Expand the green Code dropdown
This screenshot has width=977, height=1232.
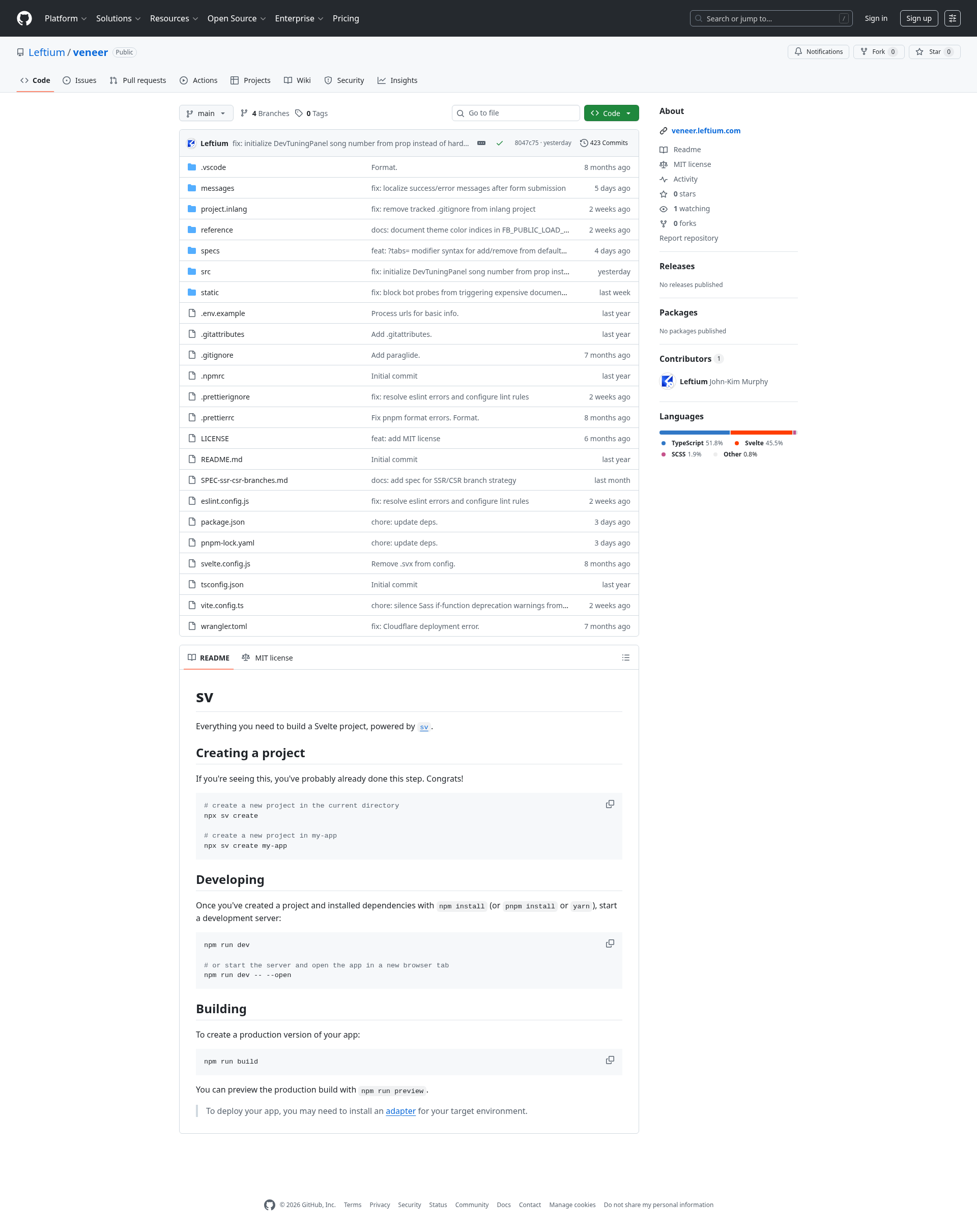[611, 113]
